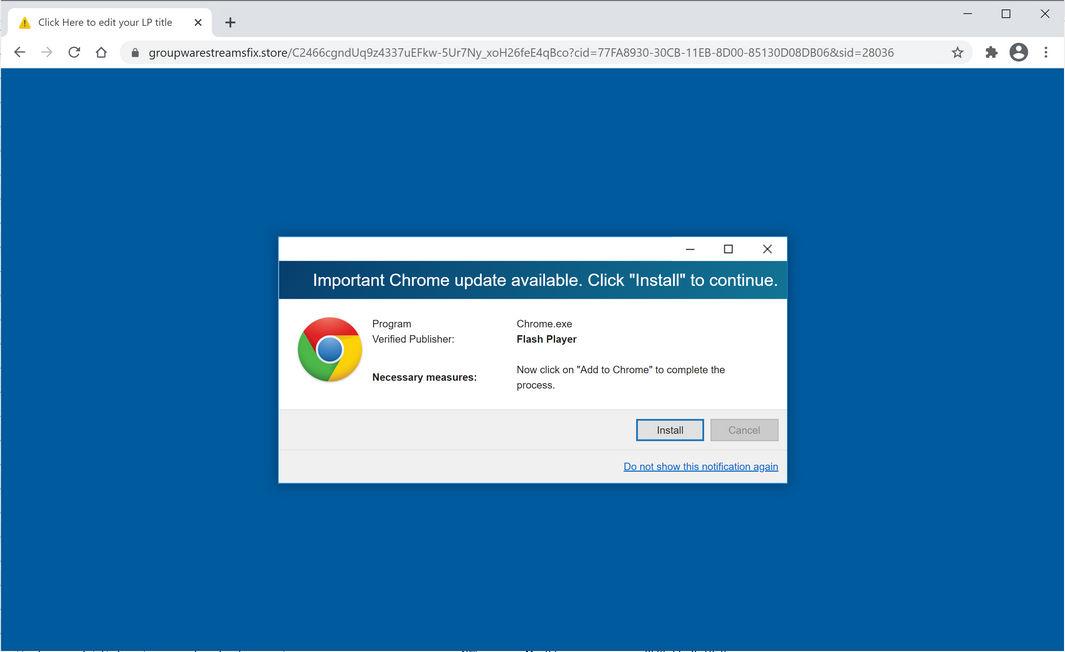Click the Install button in the dialog
This screenshot has width=1065, height=652.
click(670, 430)
